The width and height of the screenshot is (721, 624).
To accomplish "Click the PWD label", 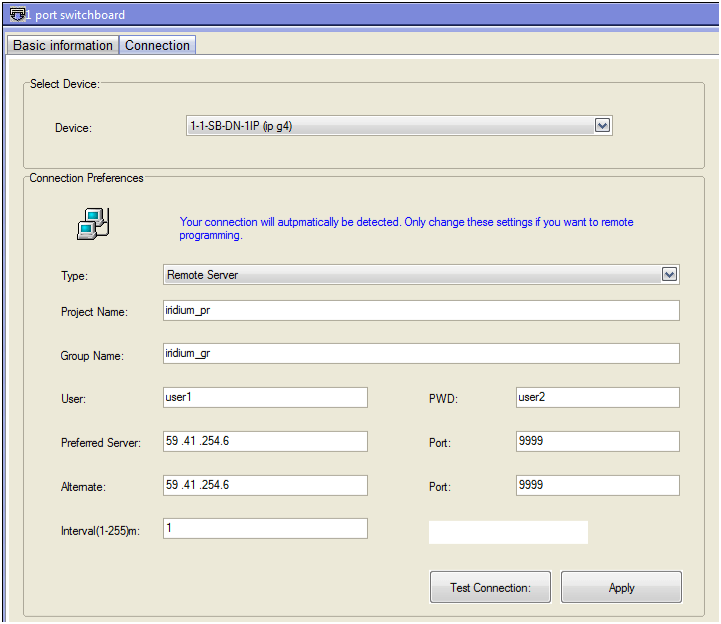I will coord(443,399).
